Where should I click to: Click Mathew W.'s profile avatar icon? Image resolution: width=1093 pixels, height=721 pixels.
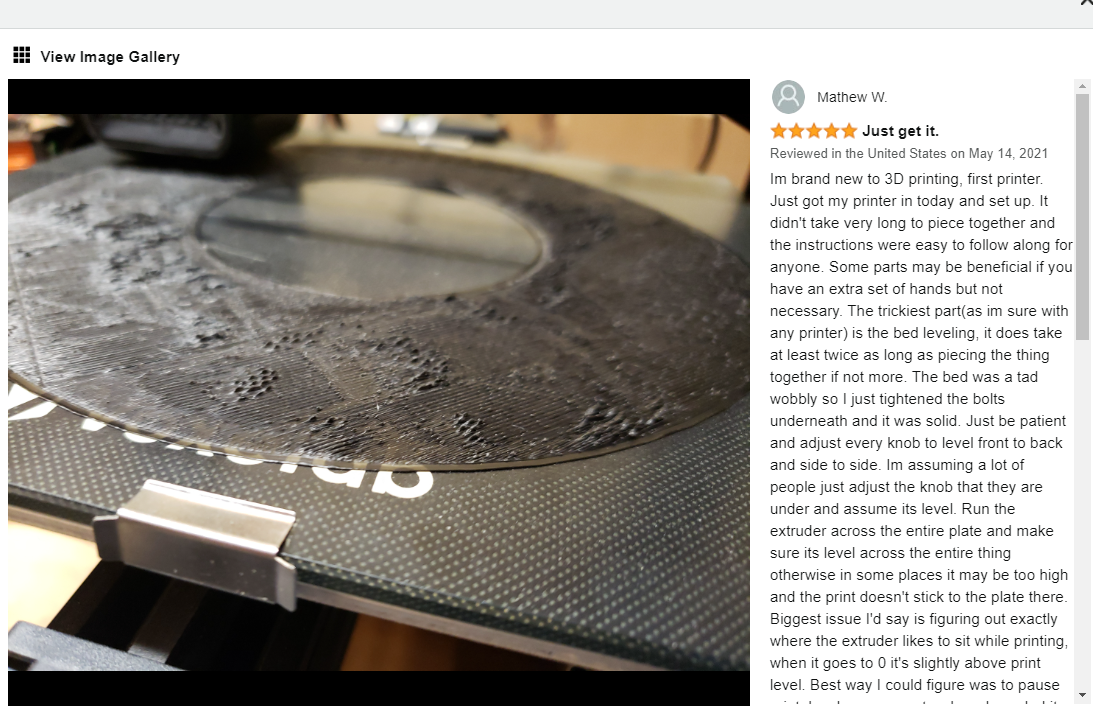point(788,97)
